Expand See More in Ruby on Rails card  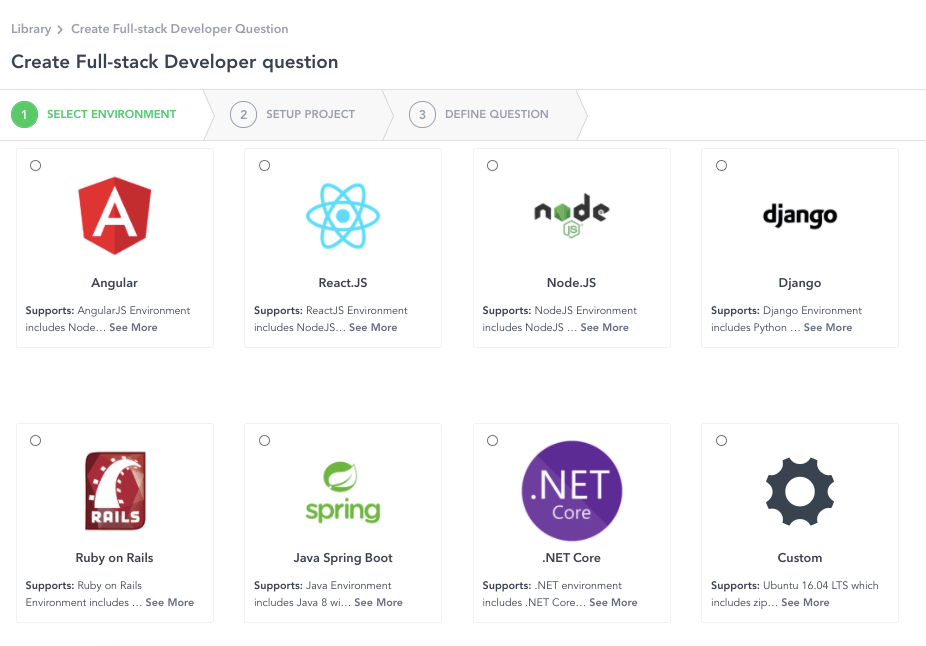(170, 602)
